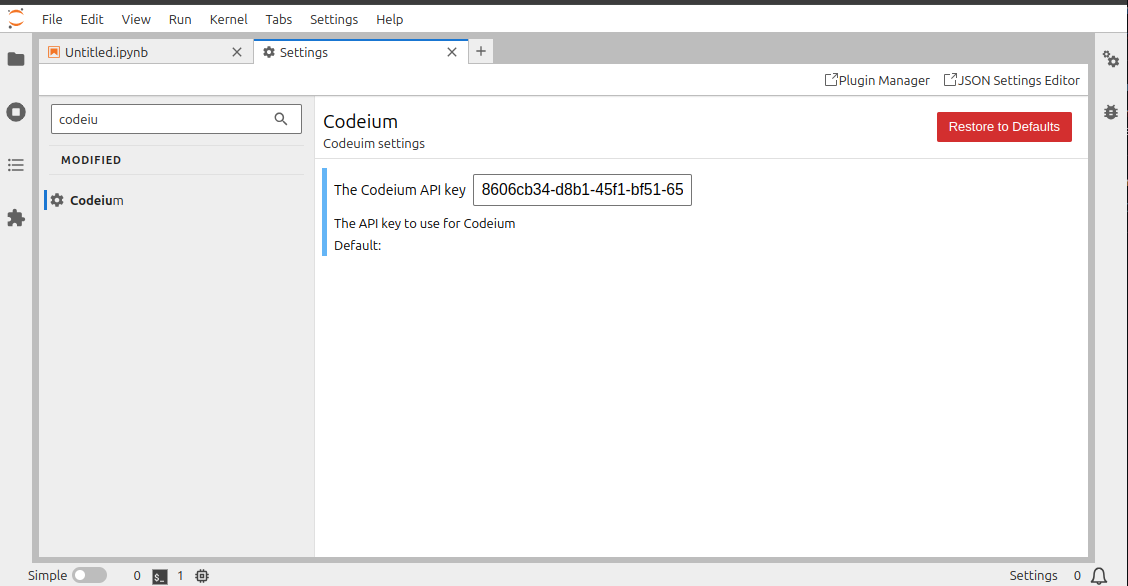Click the notebook icon on Untitled.ipynb tab
This screenshot has width=1128, height=586.
54,52
